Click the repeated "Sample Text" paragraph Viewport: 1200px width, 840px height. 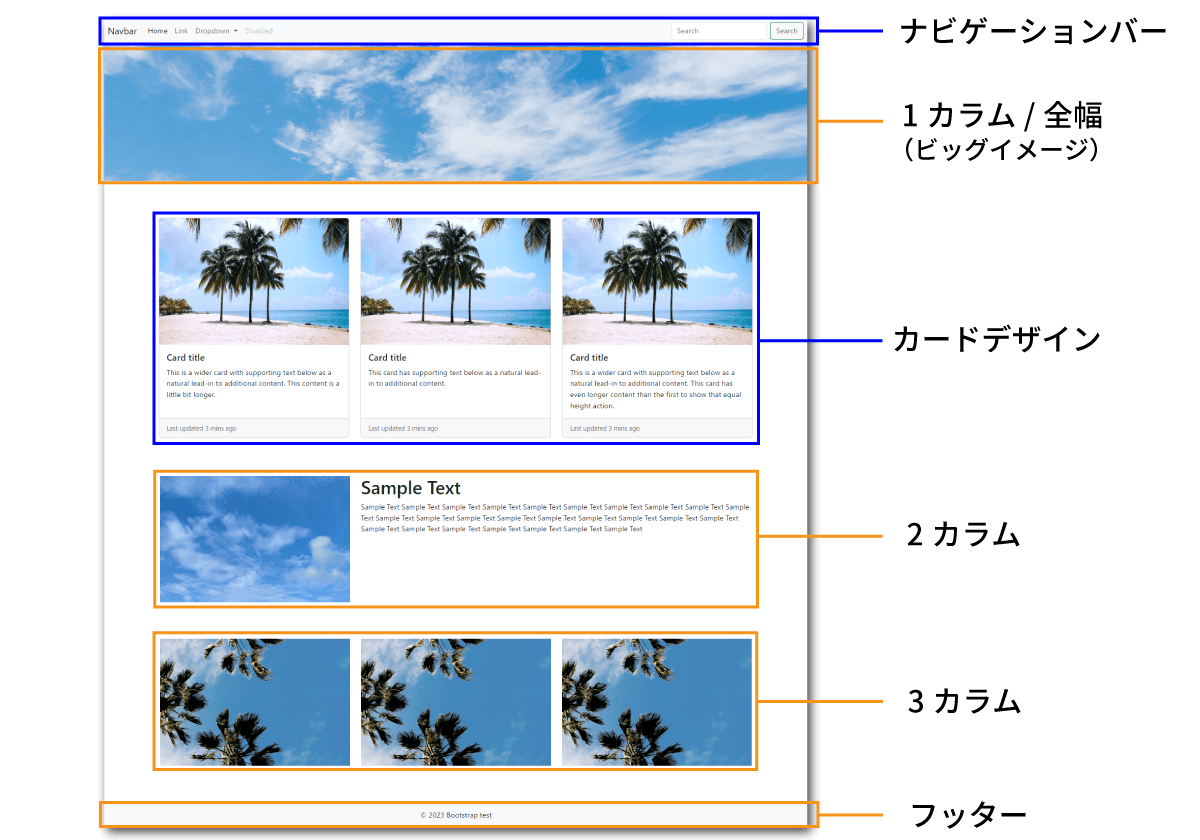coord(555,518)
